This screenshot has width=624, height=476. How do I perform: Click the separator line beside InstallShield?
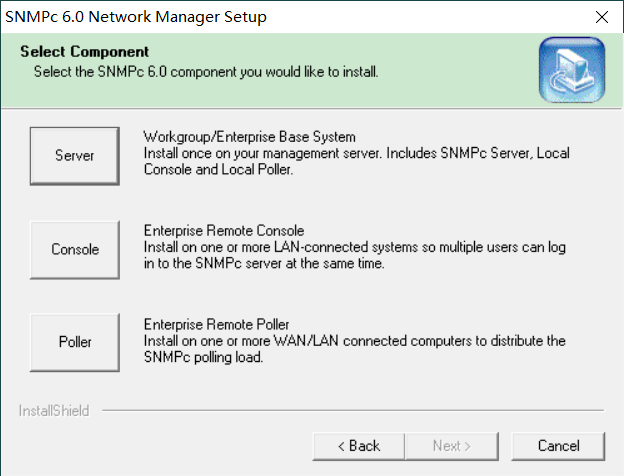350,411
